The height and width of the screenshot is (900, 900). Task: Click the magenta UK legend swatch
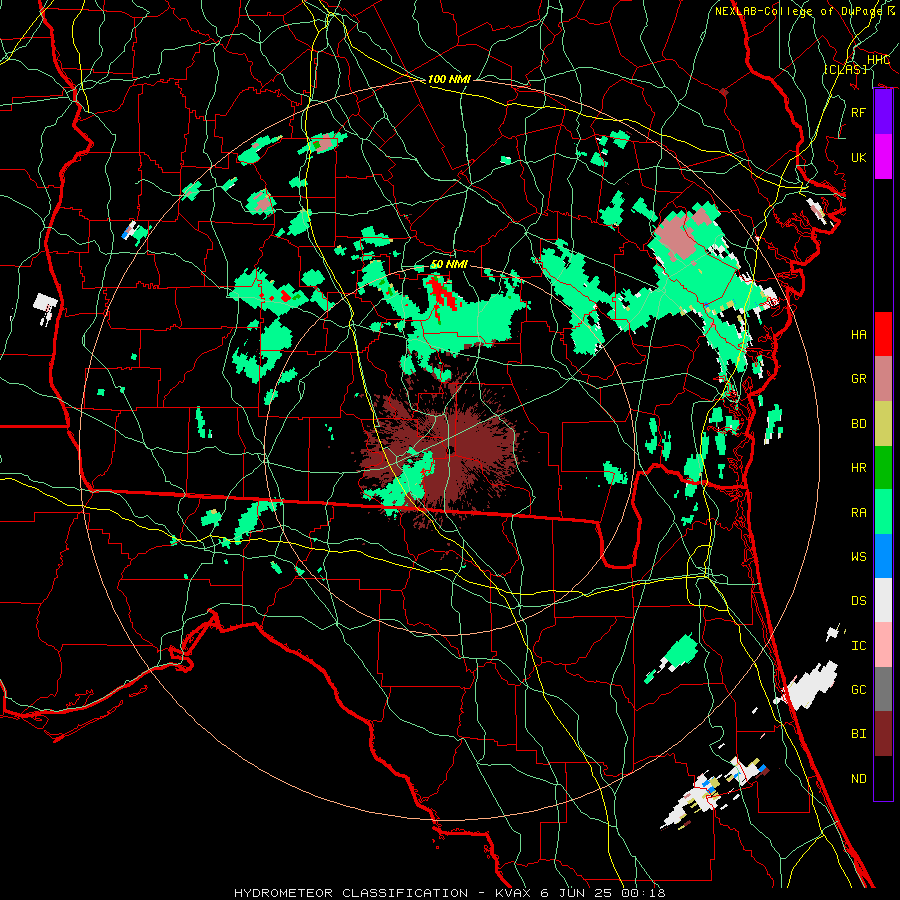pos(883,157)
